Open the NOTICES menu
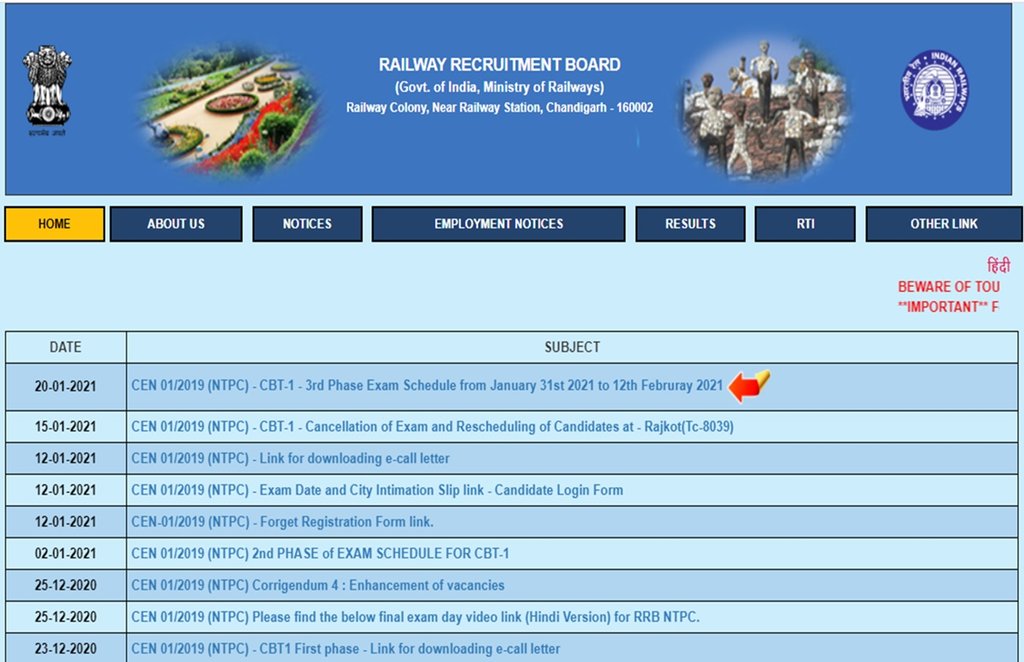 pyautogui.click(x=307, y=224)
